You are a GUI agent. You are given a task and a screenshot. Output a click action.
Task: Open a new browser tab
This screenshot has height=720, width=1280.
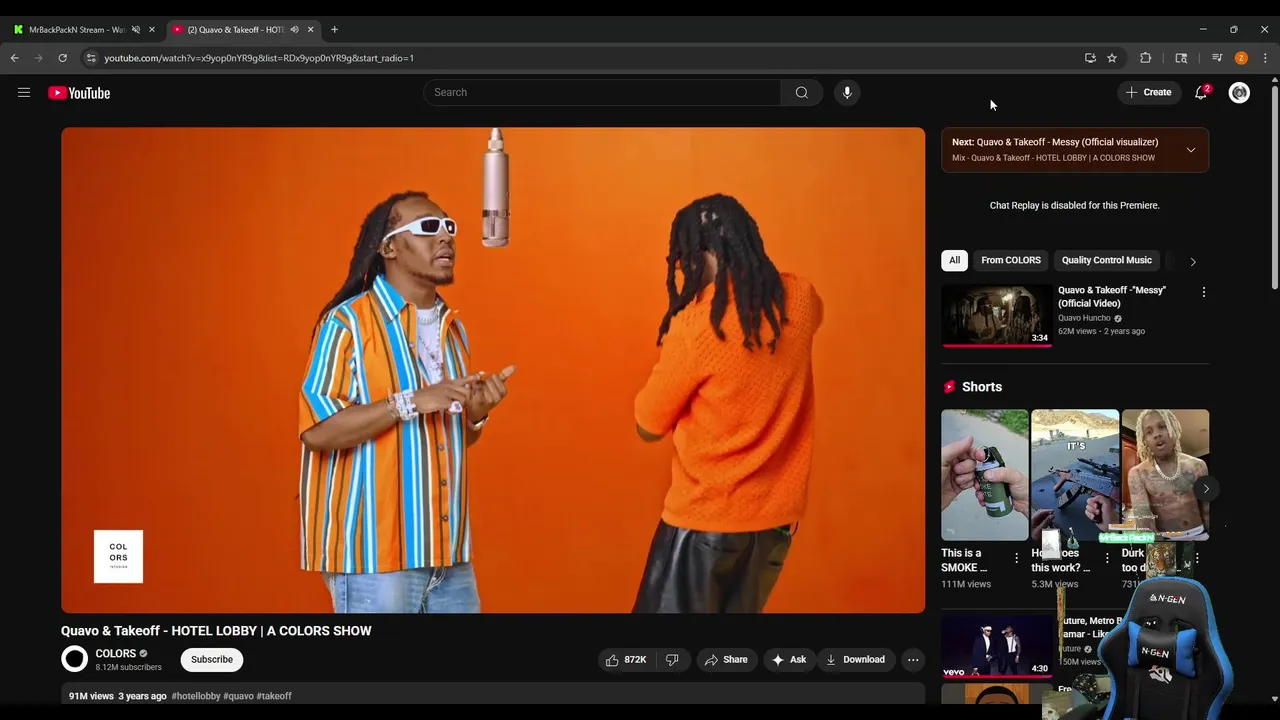334,30
